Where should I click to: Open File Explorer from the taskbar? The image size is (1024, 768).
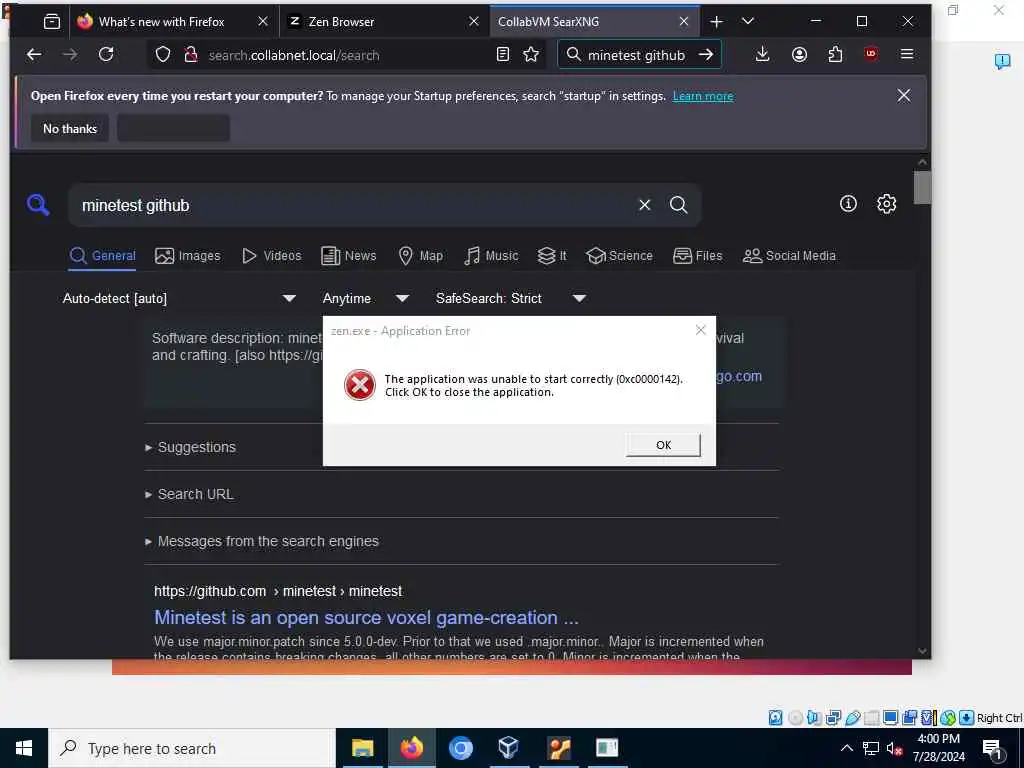click(x=362, y=748)
